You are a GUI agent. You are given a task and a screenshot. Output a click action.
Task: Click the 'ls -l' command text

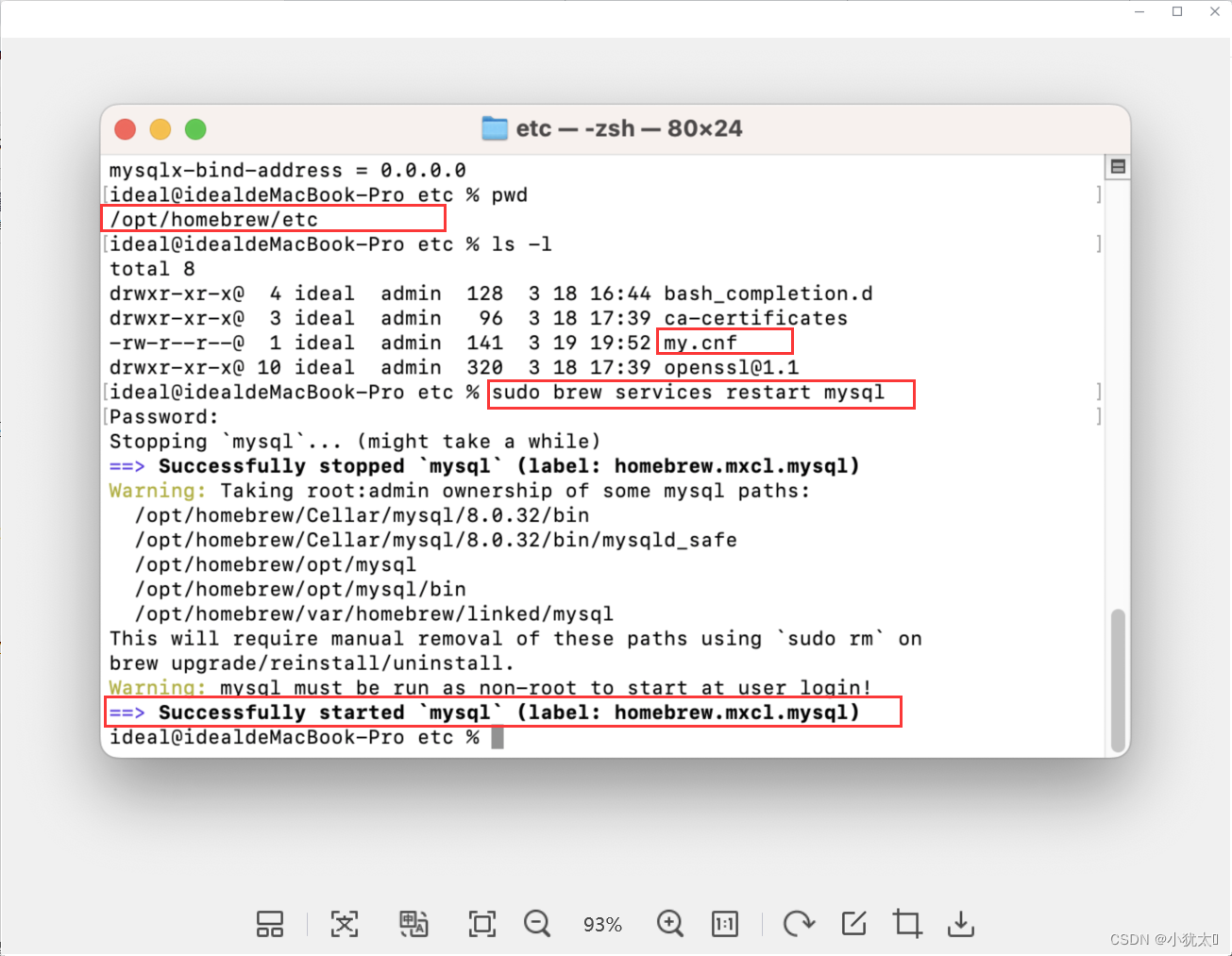point(522,244)
